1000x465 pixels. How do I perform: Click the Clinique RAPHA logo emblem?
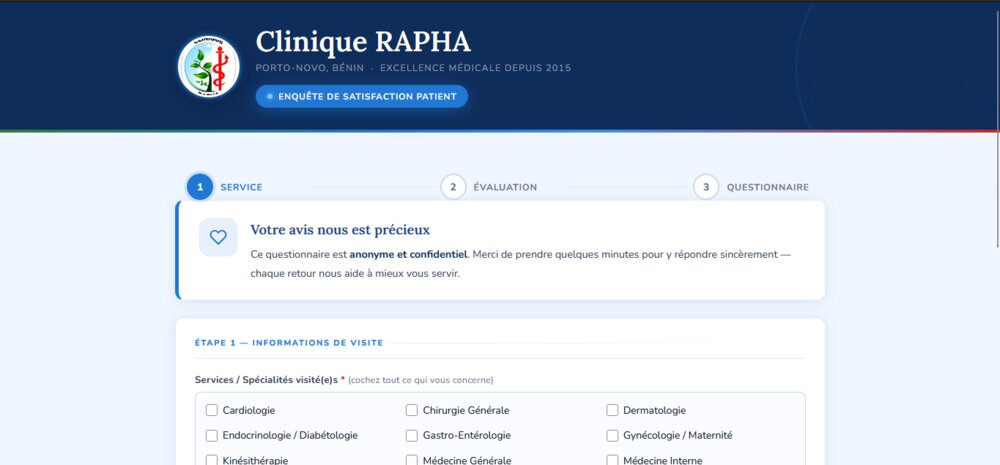(209, 66)
